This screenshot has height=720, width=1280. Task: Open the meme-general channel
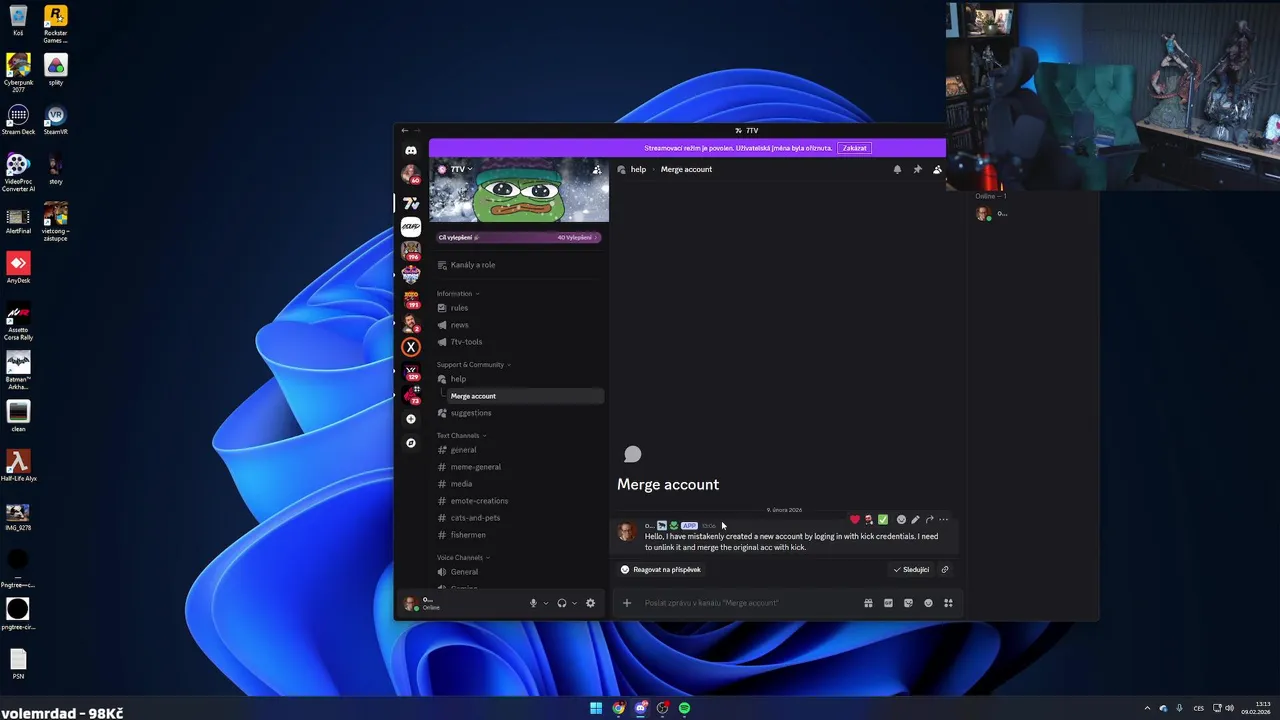pos(519,467)
